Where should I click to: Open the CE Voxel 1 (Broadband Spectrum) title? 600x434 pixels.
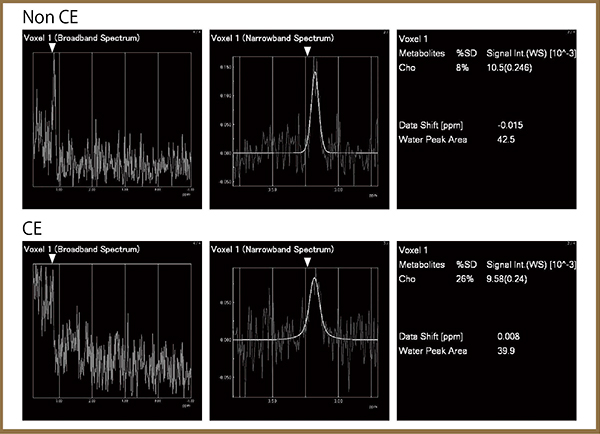(81, 246)
